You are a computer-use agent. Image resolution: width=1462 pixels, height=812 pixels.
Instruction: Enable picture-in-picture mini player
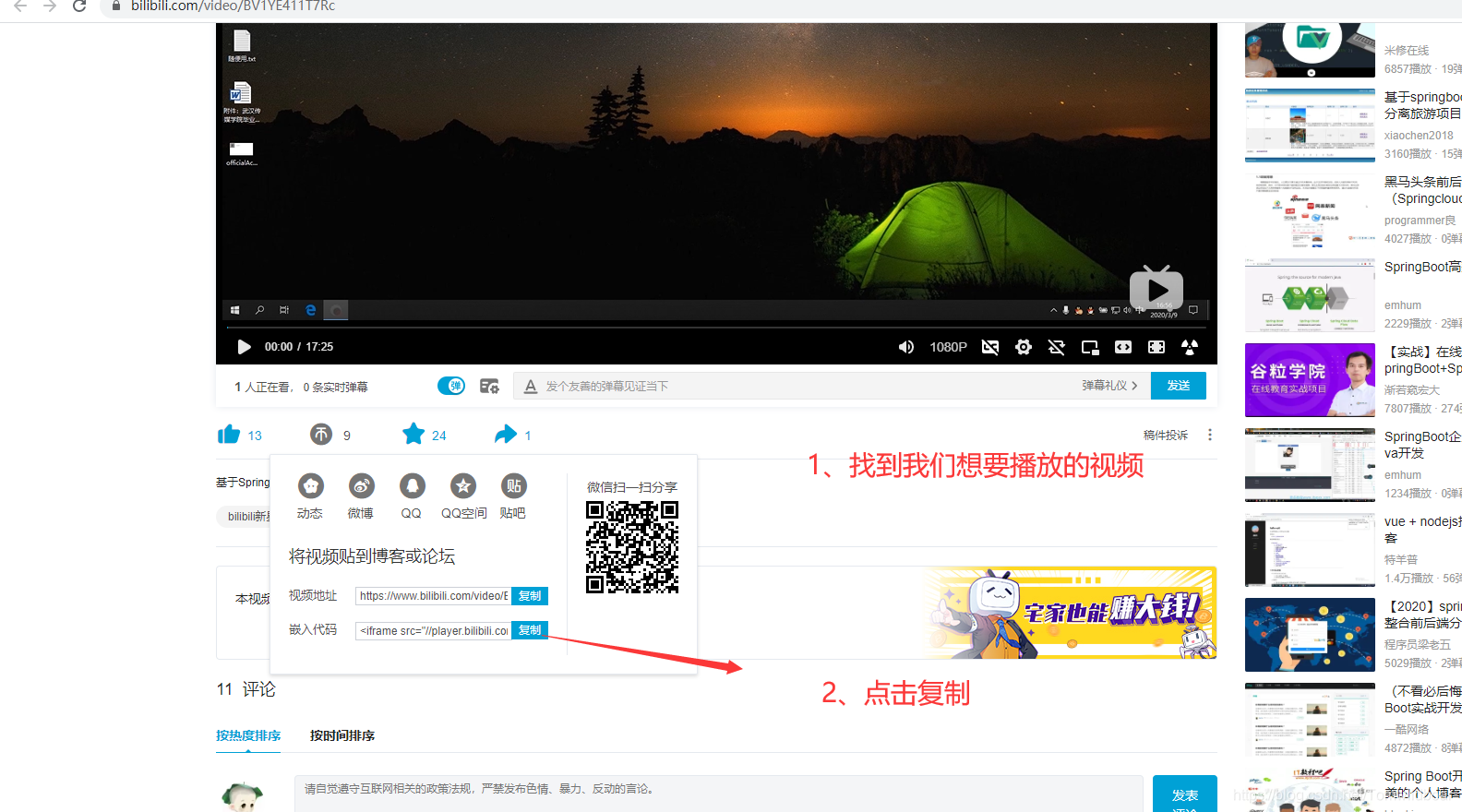click(x=1090, y=347)
